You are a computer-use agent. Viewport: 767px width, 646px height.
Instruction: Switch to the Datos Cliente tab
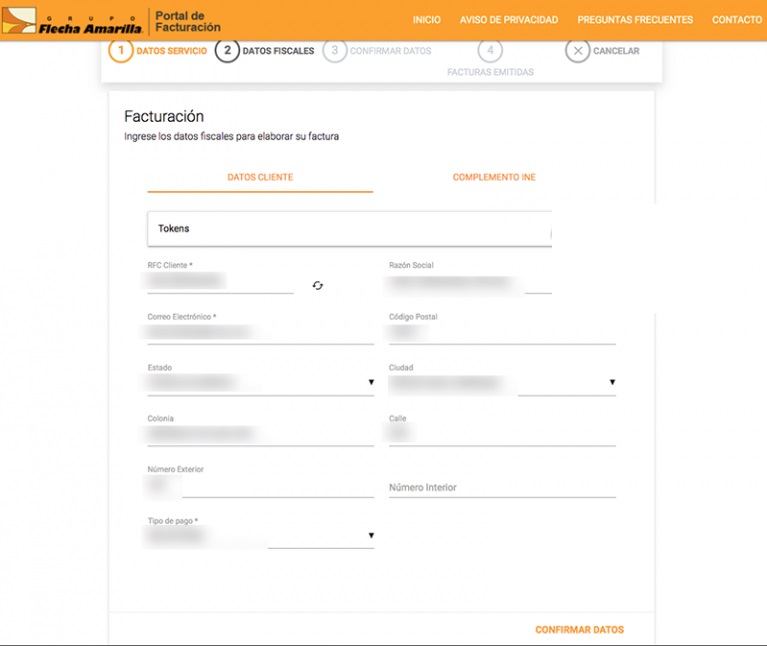[x=260, y=178]
